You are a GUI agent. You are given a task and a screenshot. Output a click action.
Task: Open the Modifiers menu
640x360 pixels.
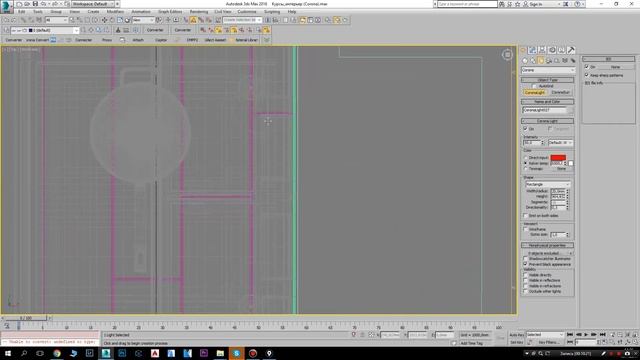tap(115, 12)
